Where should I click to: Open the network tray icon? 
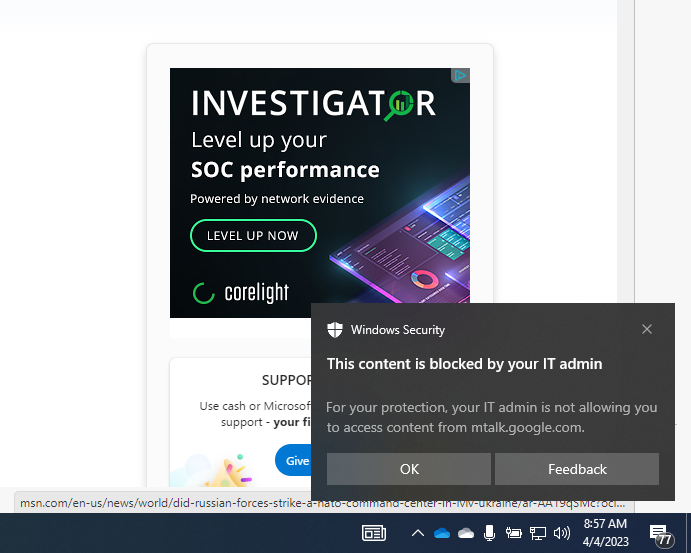(538, 533)
